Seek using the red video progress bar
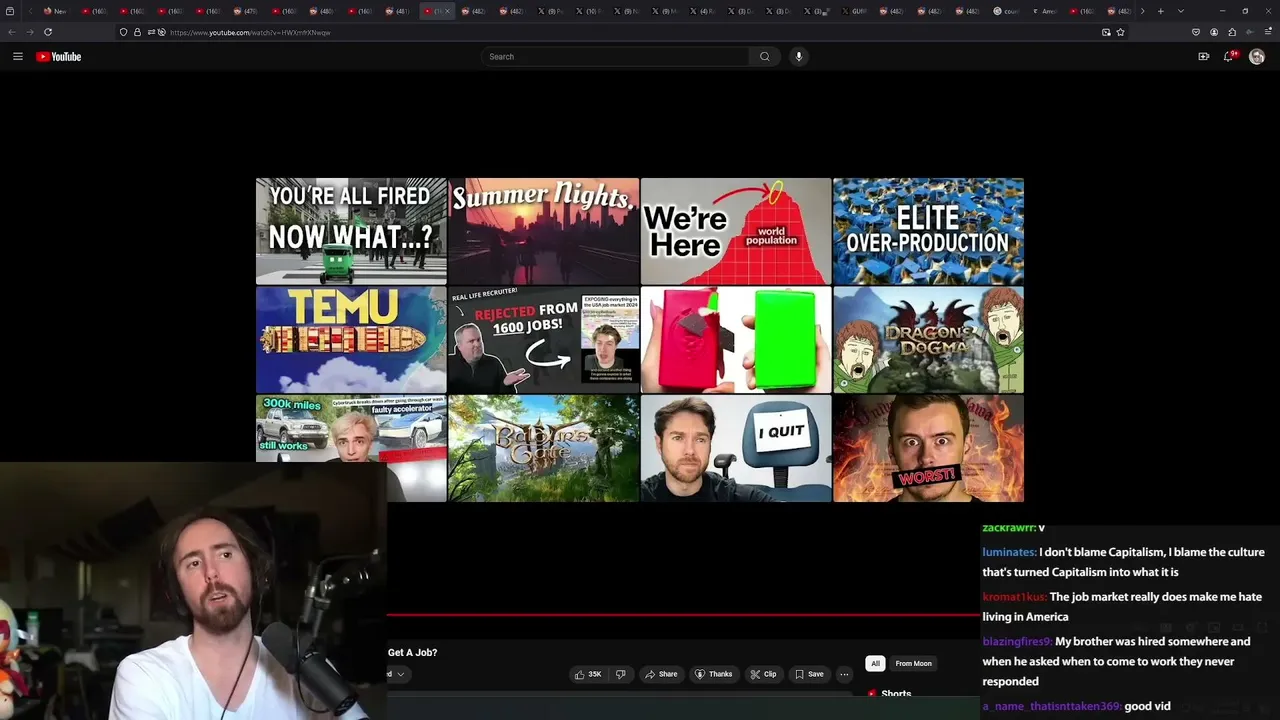This screenshot has width=1280, height=720. point(682,615)
